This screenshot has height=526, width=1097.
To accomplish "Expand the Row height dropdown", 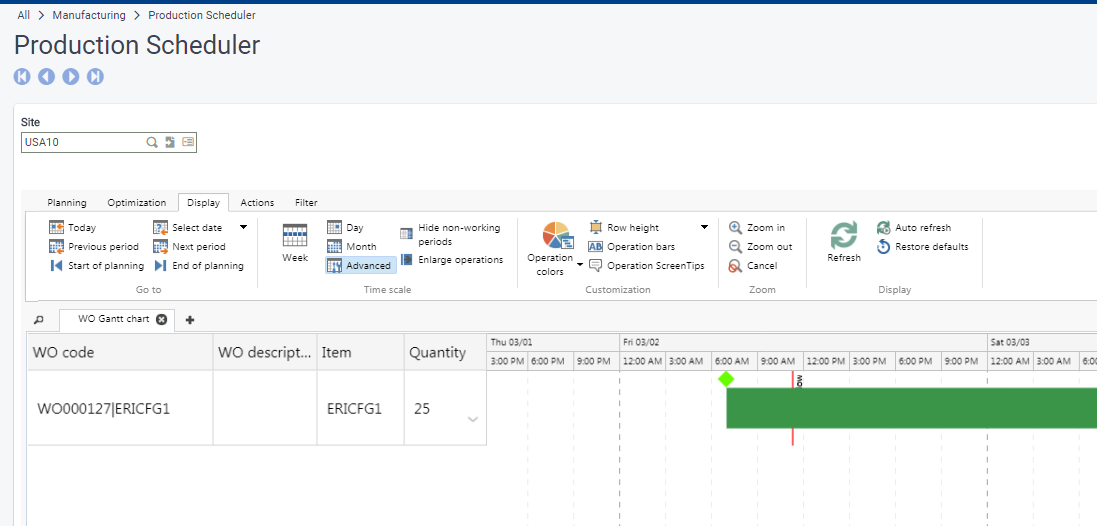I will (x=704, y=228).
